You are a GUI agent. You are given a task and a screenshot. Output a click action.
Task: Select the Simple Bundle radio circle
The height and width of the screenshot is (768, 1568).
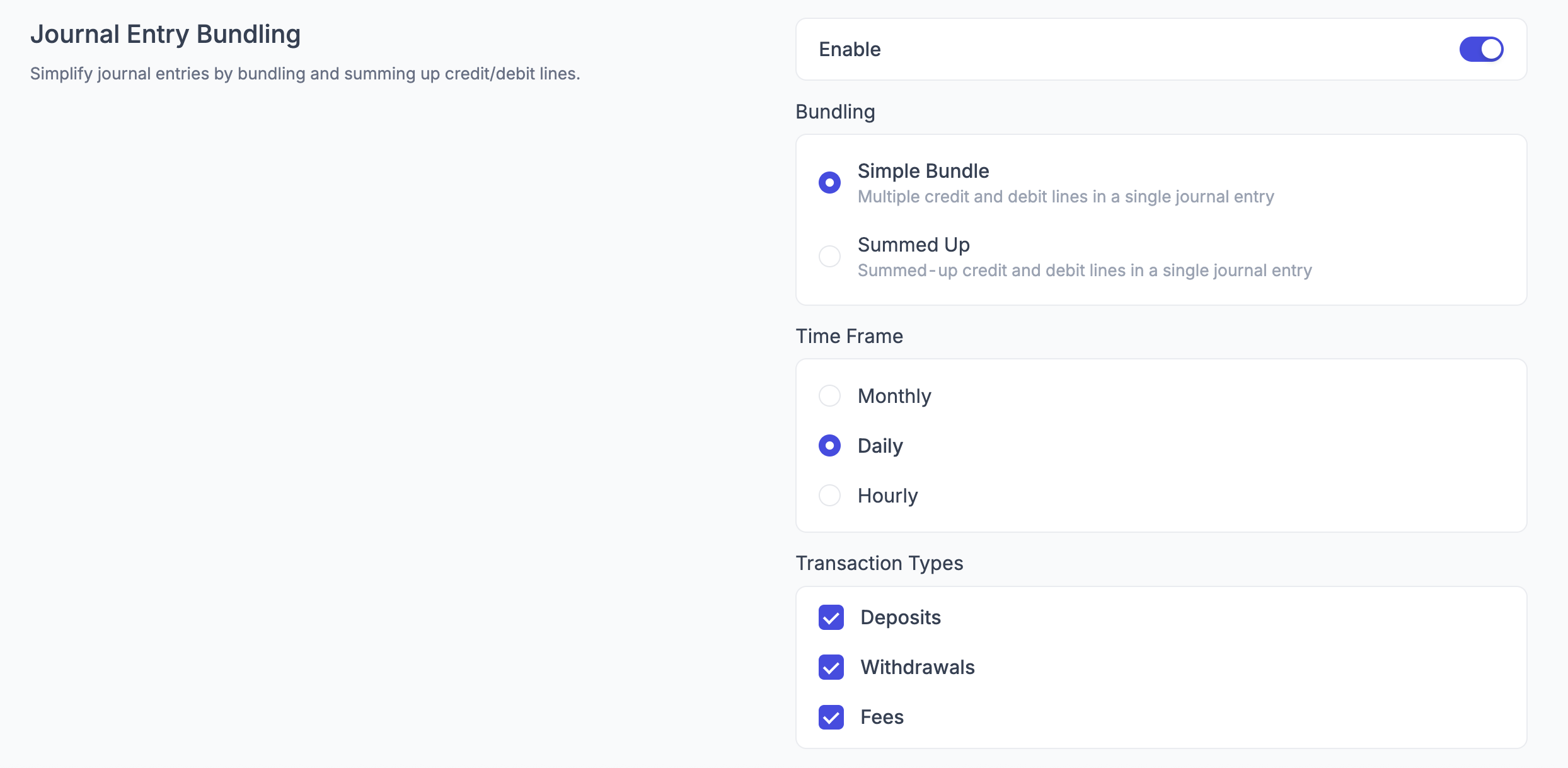click(x=829, y=183)
